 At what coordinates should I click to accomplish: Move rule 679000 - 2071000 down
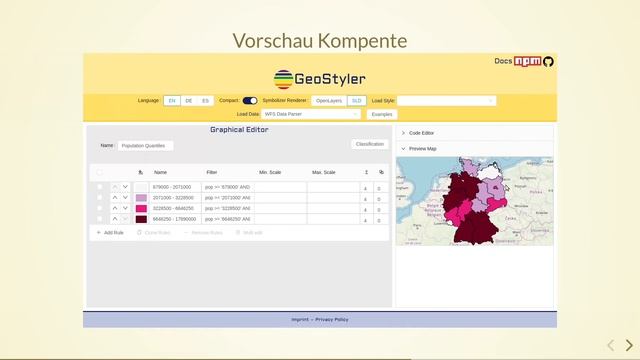(125, 187)
